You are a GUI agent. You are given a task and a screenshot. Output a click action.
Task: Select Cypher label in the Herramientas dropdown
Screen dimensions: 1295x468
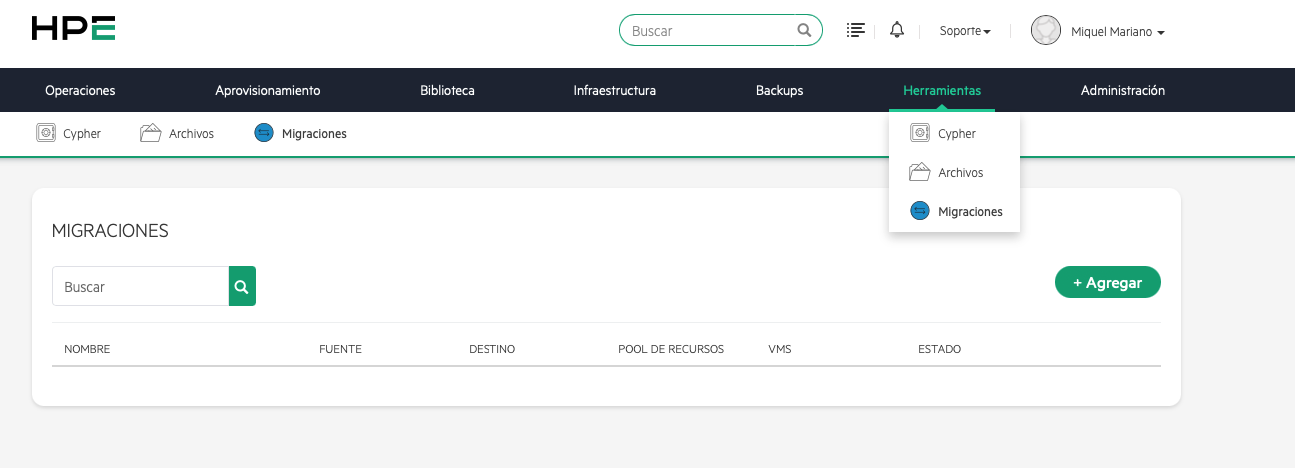(x=957, y=133)
